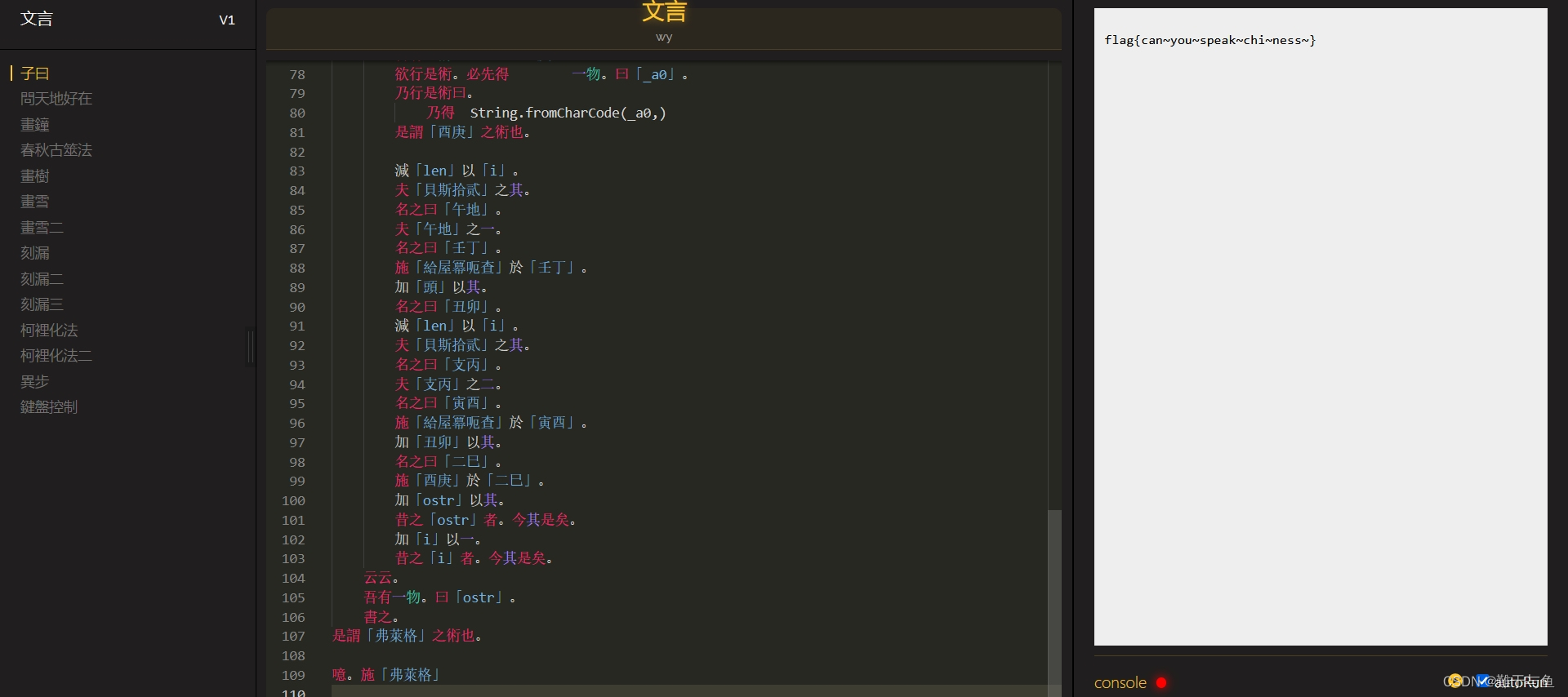This screenshot has width=1568, height=697.
Task: Open the 鍵盤控制 example
Action: 49,407
